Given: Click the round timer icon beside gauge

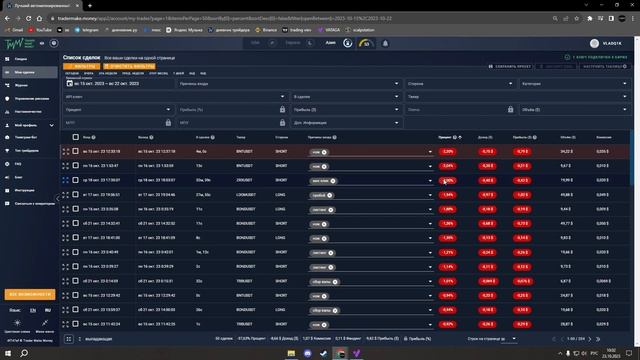Looking at the screenshot, I should pyautogui.click(x=347, y=43).
